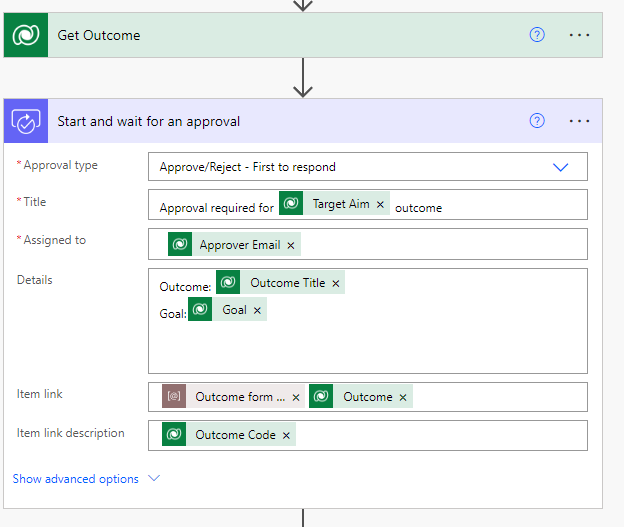Click the Get Outcome Dataverse icon

pos(25,35)
